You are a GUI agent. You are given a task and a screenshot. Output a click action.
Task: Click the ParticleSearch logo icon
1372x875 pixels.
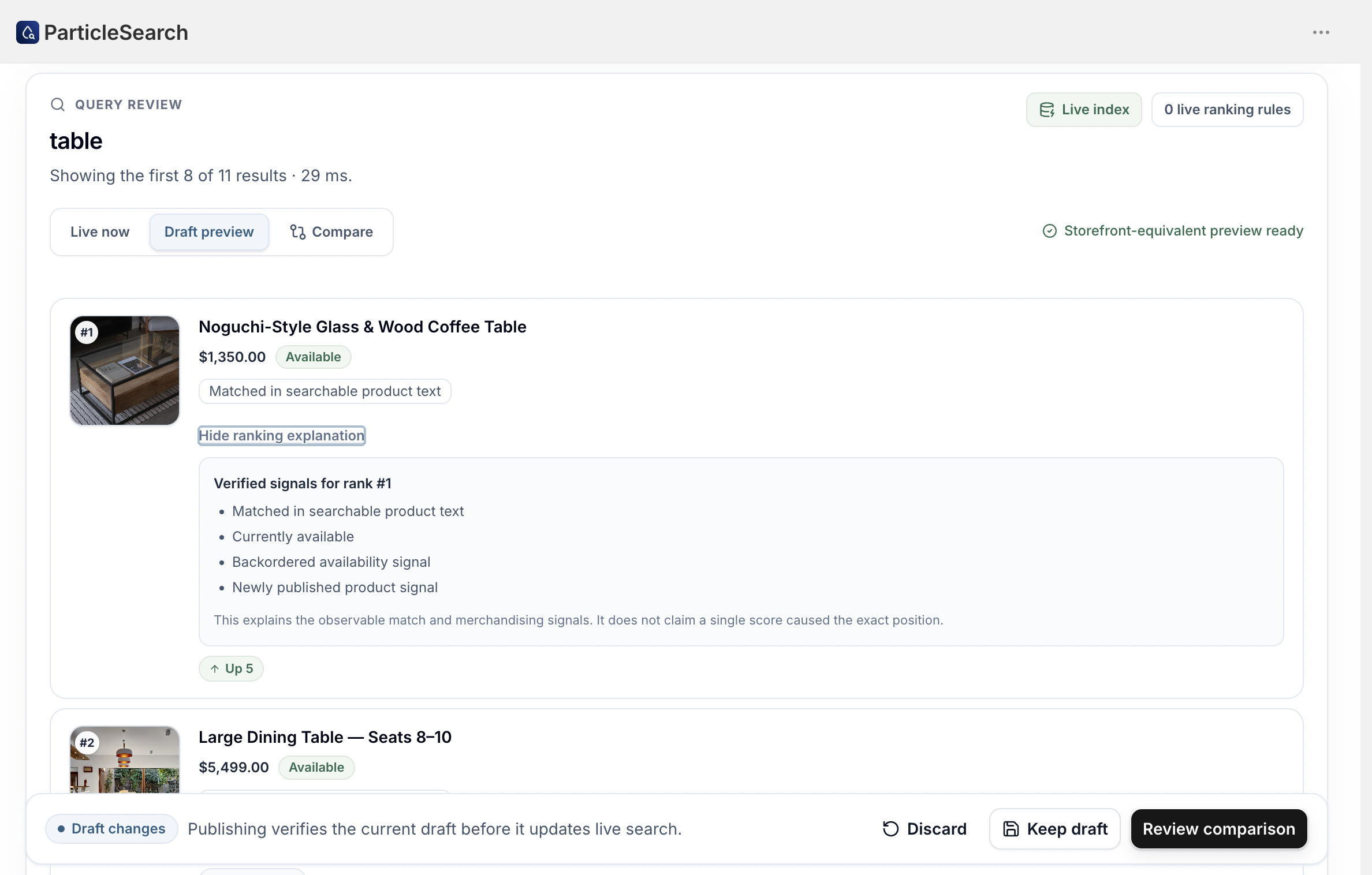[x=28, y=32]
